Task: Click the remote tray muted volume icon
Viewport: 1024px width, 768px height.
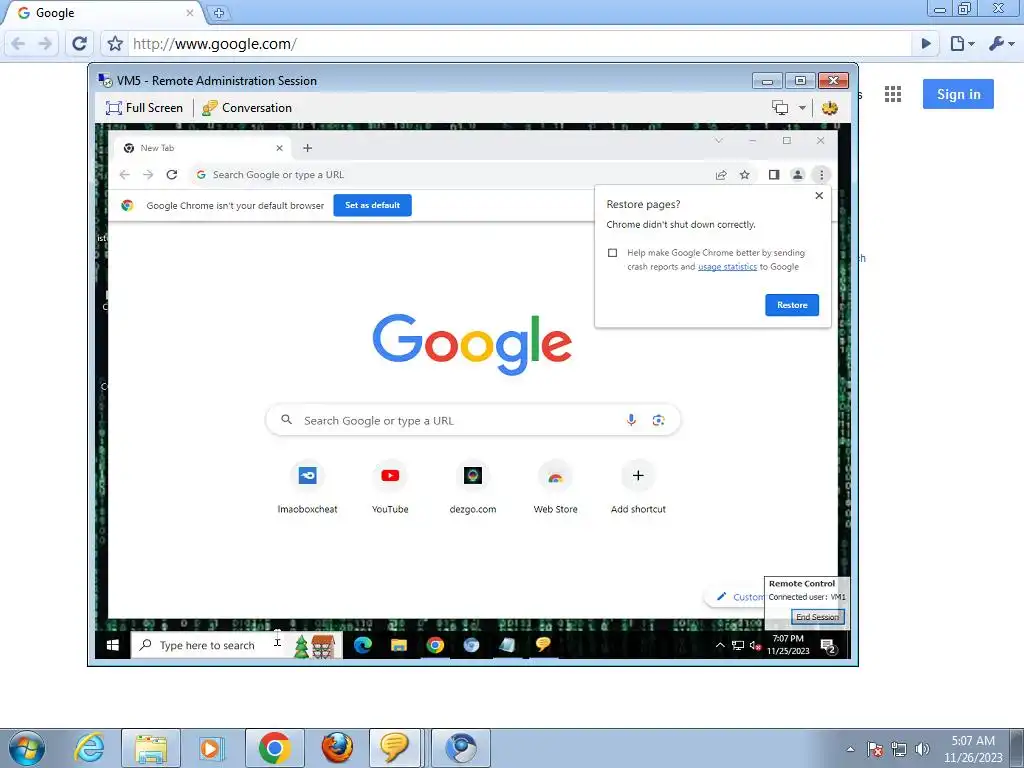Action: point(755,645)
